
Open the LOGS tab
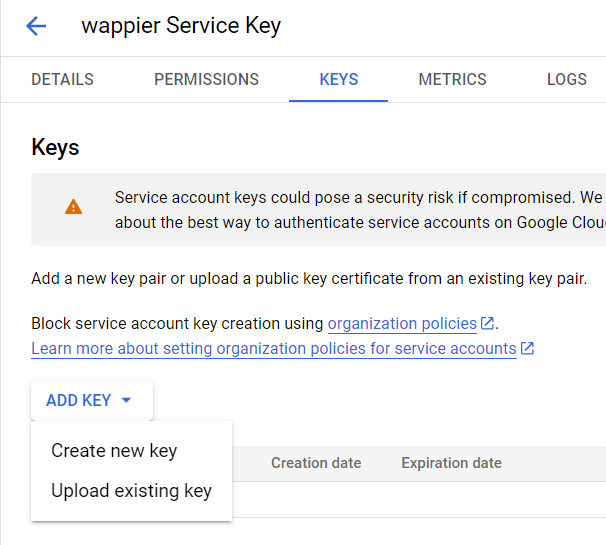(567, 79)
